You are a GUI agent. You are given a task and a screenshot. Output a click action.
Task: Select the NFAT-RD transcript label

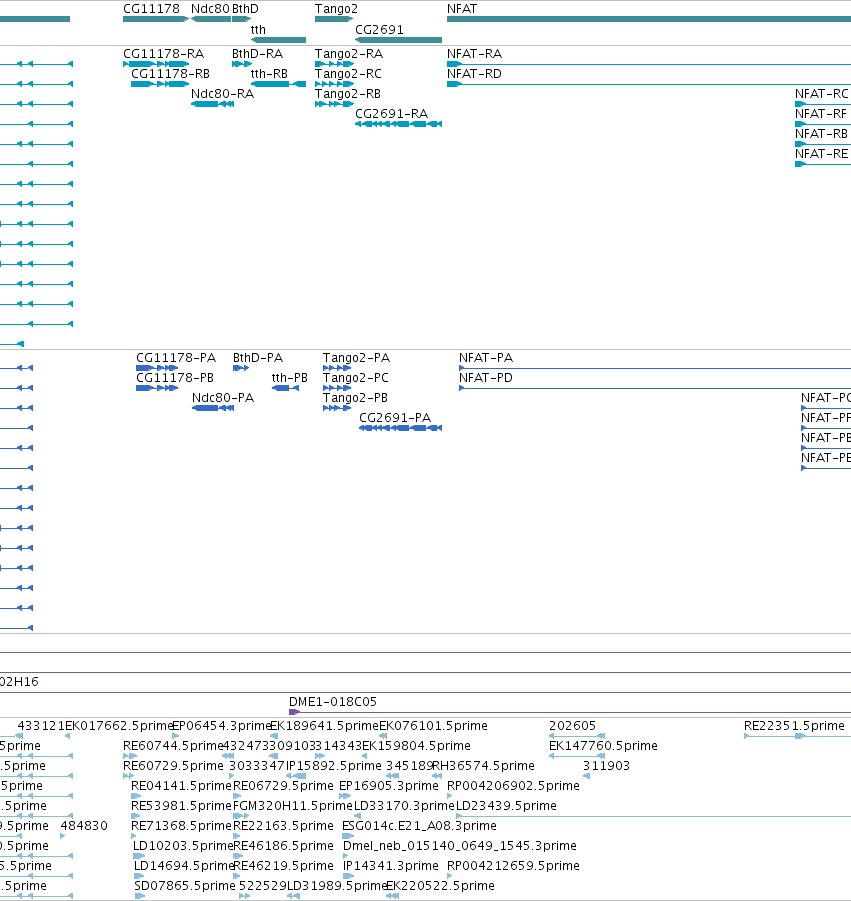[474, 74]
